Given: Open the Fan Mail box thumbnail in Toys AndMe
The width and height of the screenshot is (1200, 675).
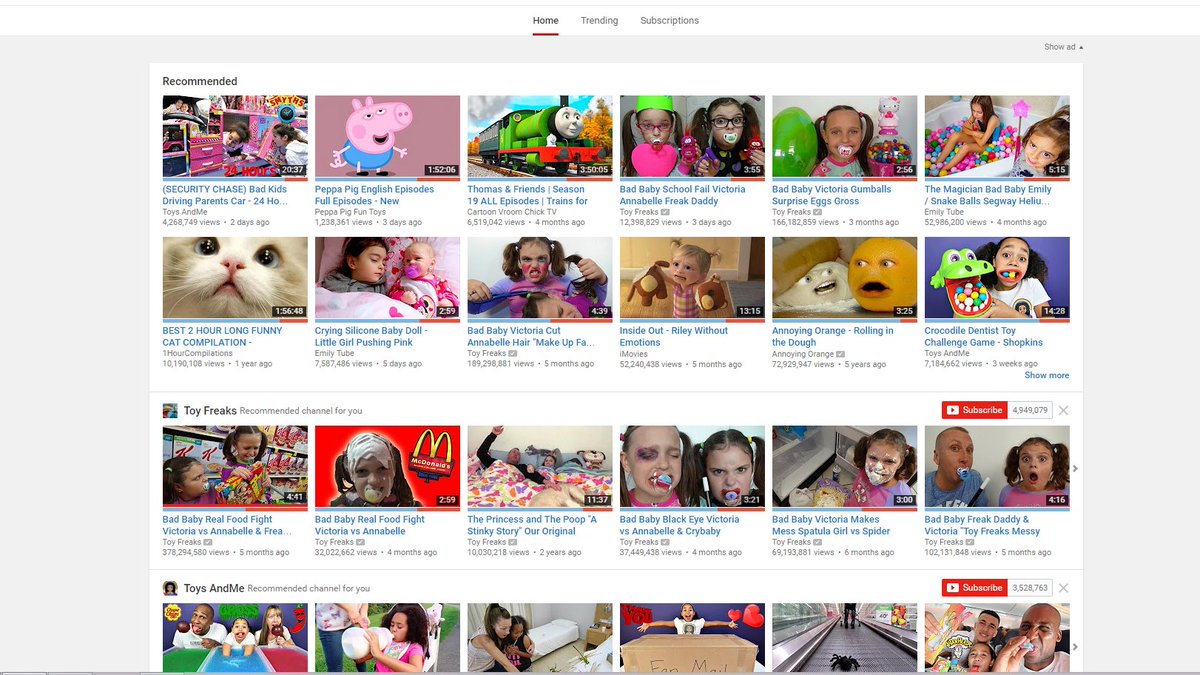Looking at the screenshot, I should click(692, 637).
